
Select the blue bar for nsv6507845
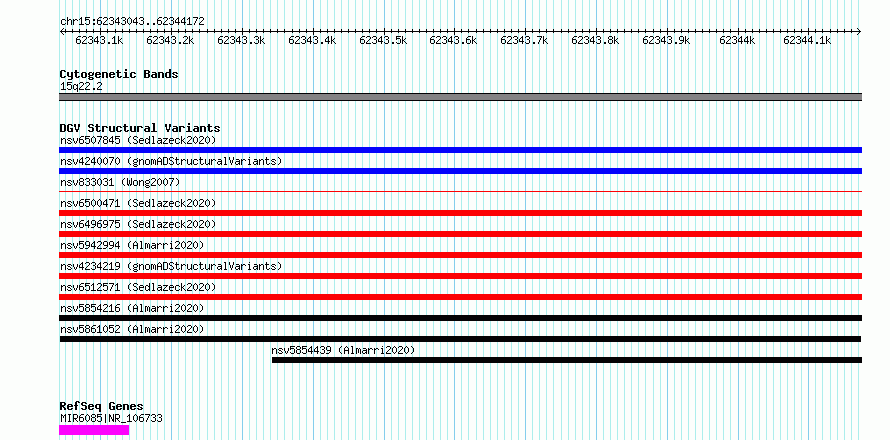tap(460, 150)
